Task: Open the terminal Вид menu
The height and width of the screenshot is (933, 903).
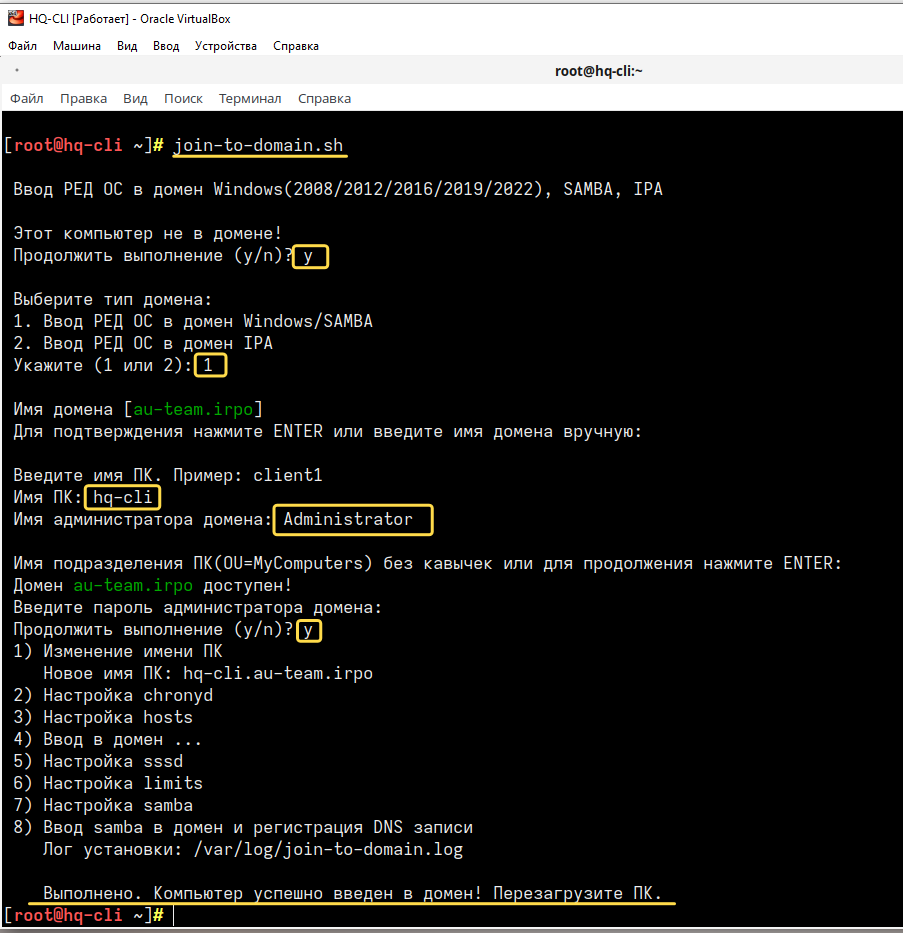Action: pyautogui.click(x=135, y=98)
